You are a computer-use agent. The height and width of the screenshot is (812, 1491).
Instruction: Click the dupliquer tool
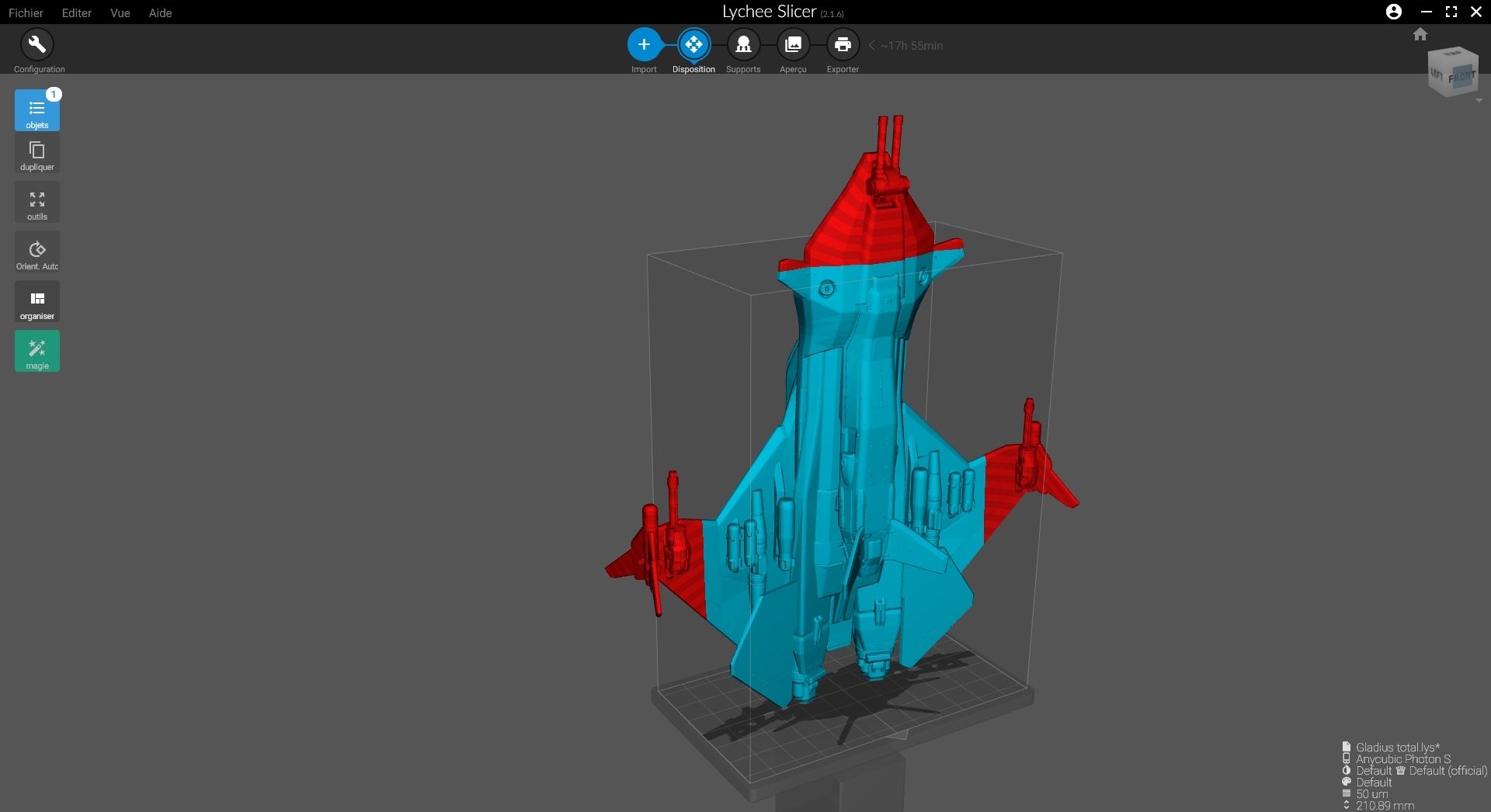click(37, 154)
